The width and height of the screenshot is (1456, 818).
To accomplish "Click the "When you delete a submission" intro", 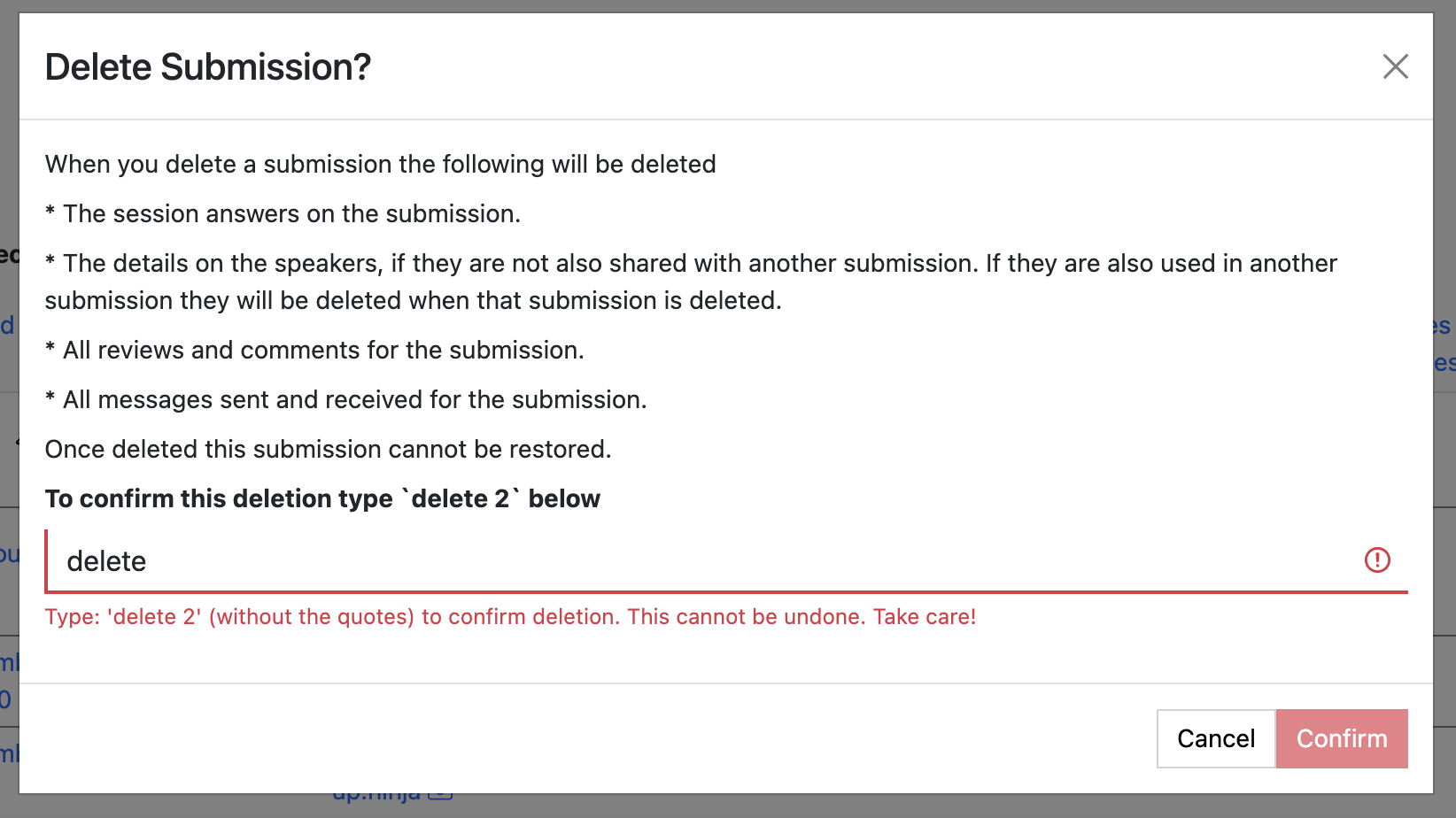I will (x=380, y=165).
